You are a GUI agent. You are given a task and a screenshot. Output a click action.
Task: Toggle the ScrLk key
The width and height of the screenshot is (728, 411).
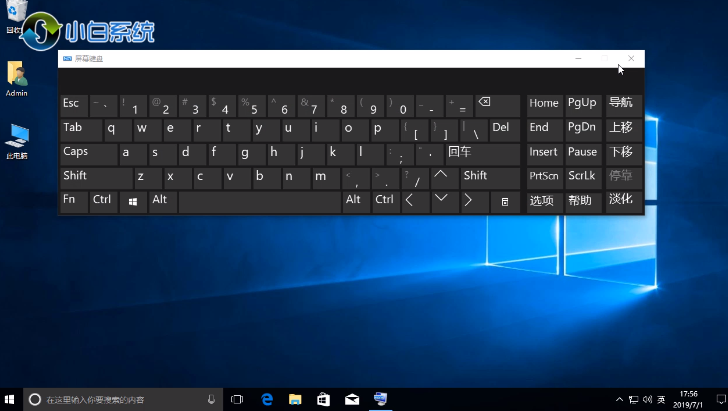583,178
